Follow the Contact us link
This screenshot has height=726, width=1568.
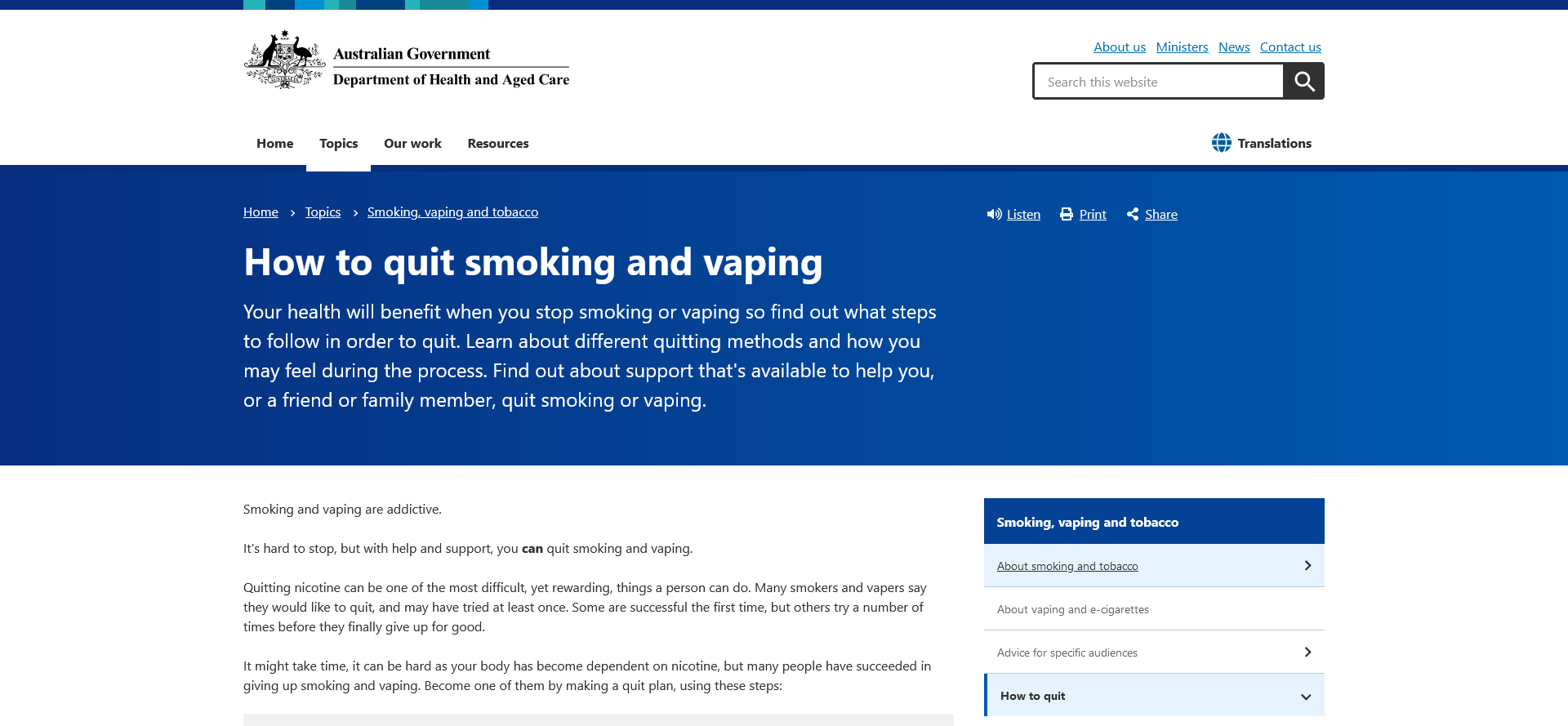pos(1290,47)
